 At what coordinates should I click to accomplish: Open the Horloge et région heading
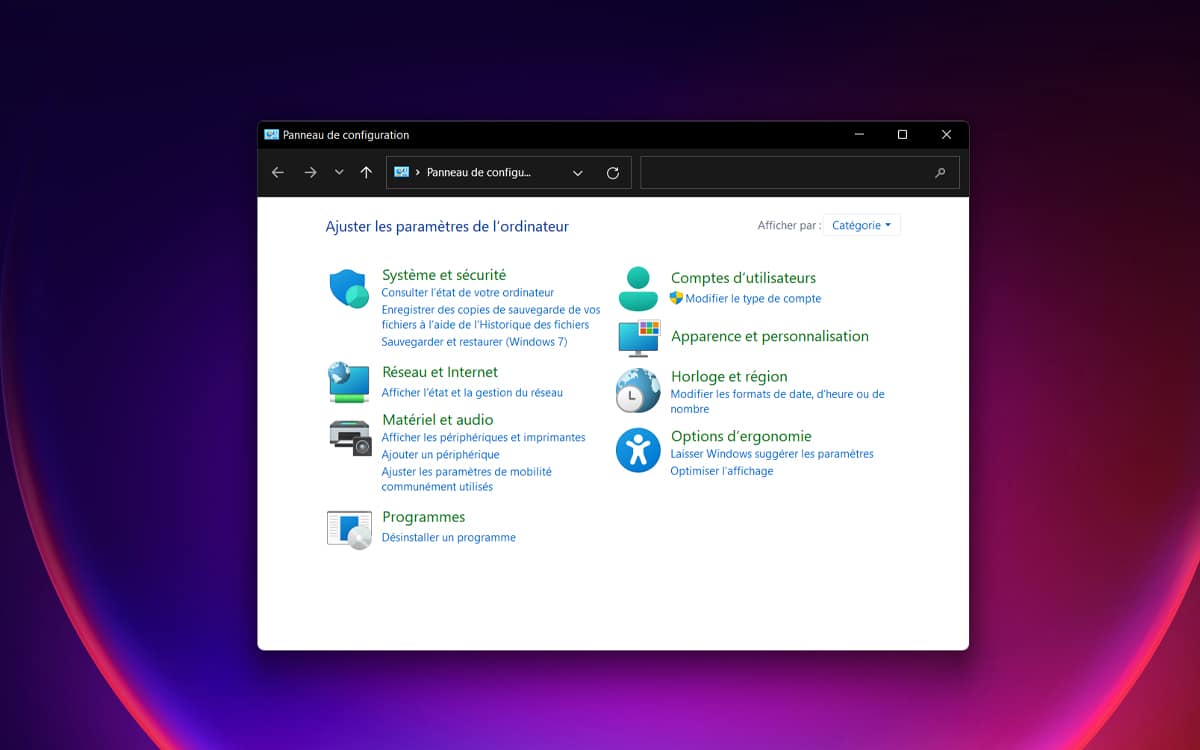[x=729, y=376]
